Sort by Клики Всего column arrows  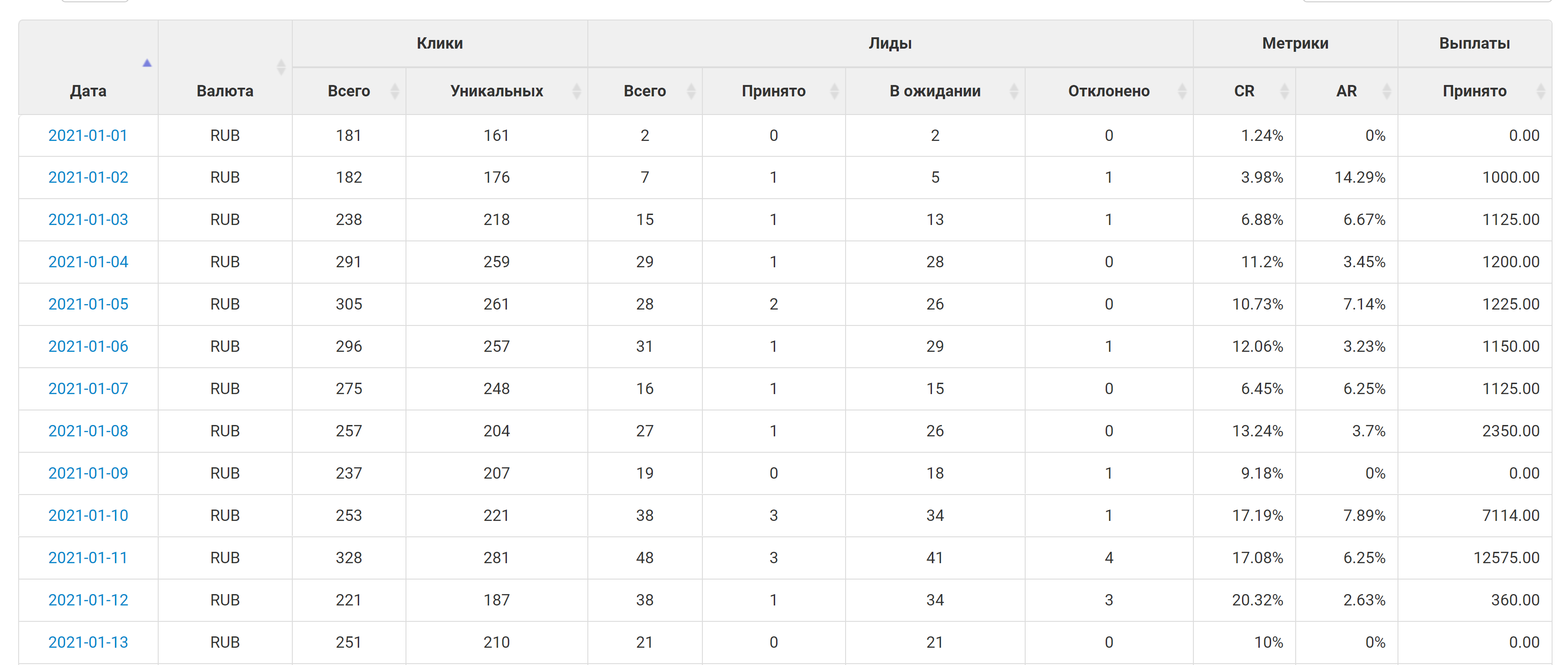(395, 91)
